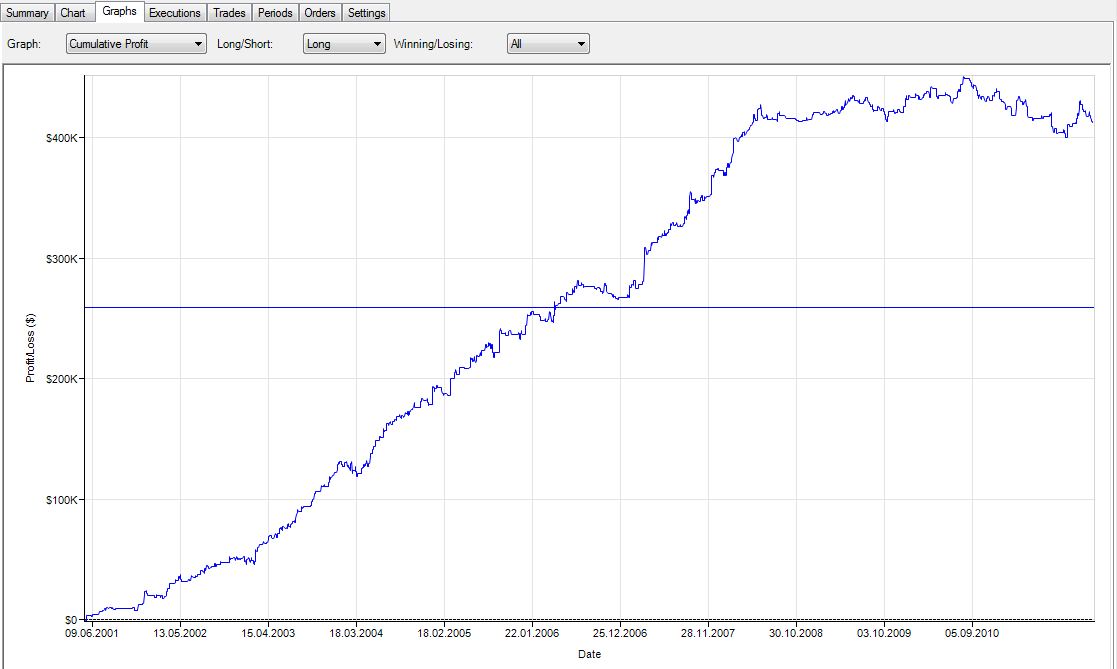Select the Graphs tab
Image resolution: width=1117 pixels, height=669 pixels.
tap(119, 12)
